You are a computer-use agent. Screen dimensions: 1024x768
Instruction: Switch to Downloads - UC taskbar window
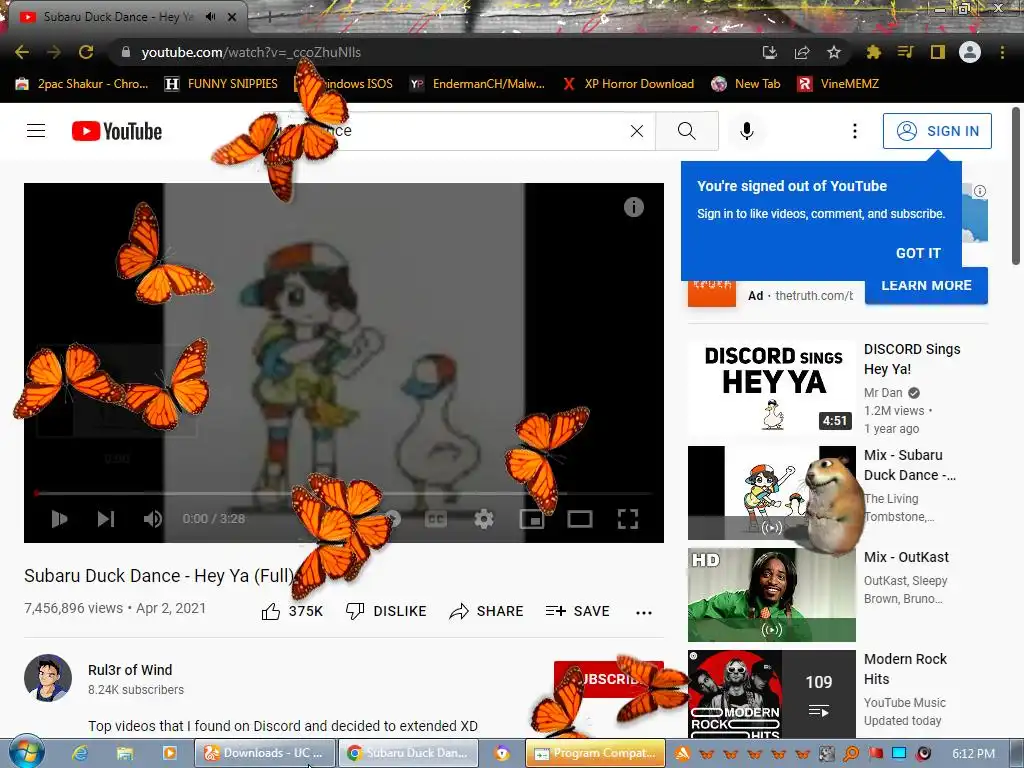click(264, 753)
